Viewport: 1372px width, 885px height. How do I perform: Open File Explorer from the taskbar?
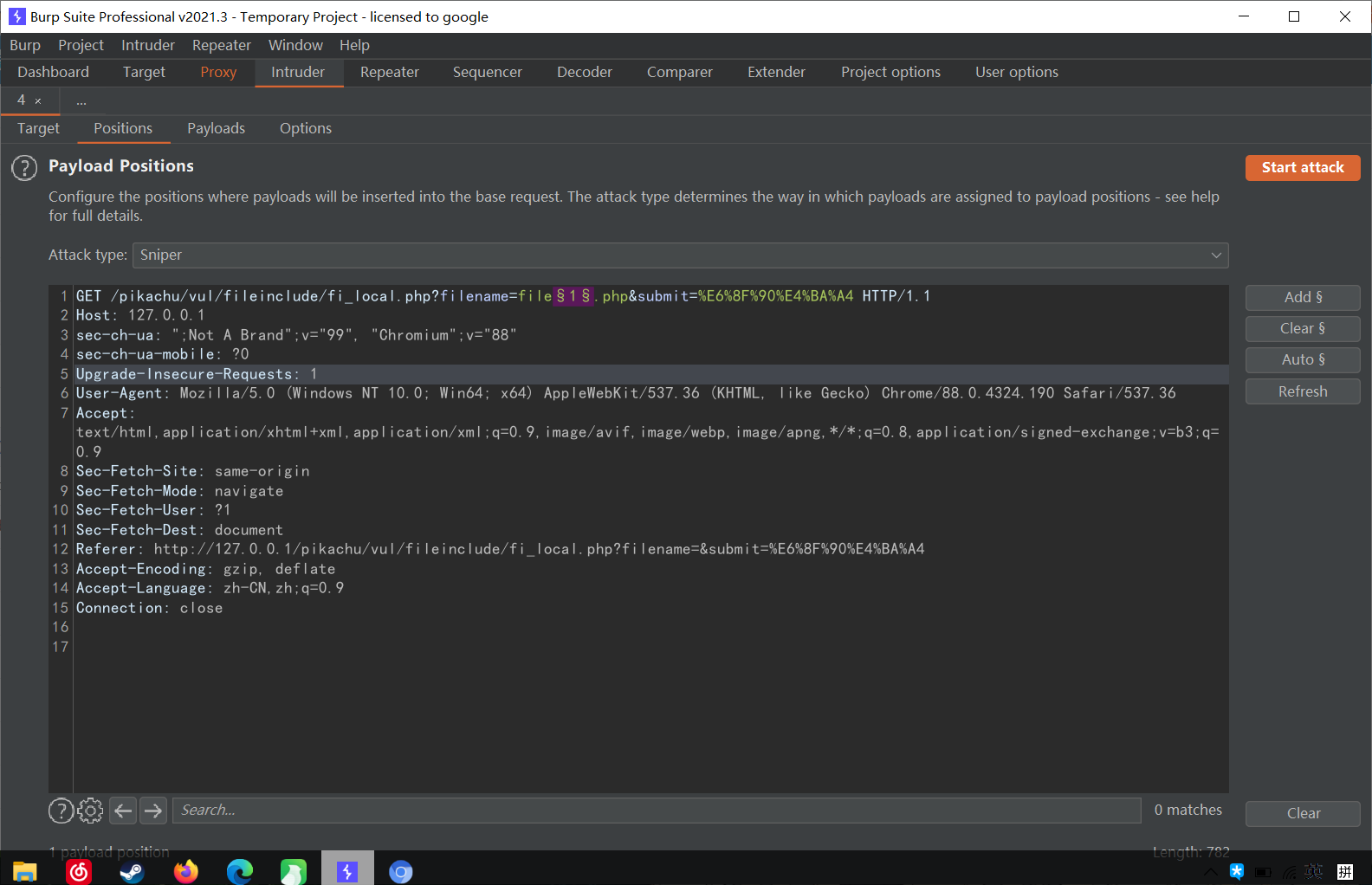[x=25, y=871]
